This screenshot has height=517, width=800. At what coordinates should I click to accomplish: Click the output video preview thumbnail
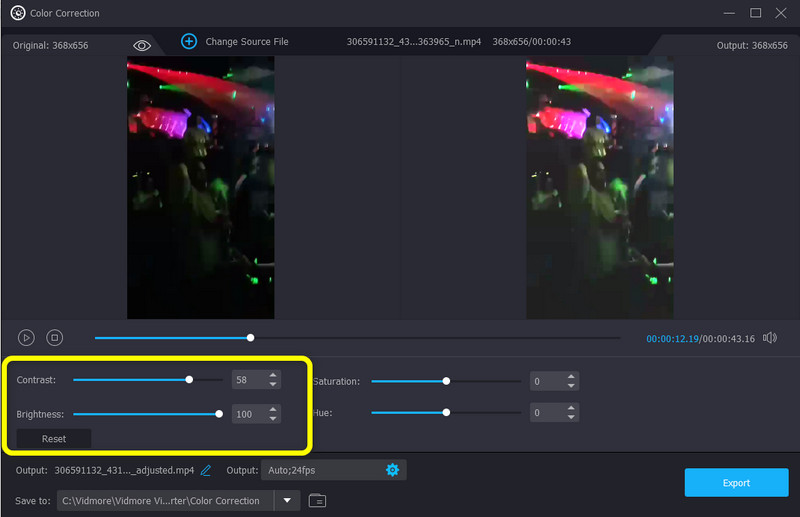[x=599, y=188]
